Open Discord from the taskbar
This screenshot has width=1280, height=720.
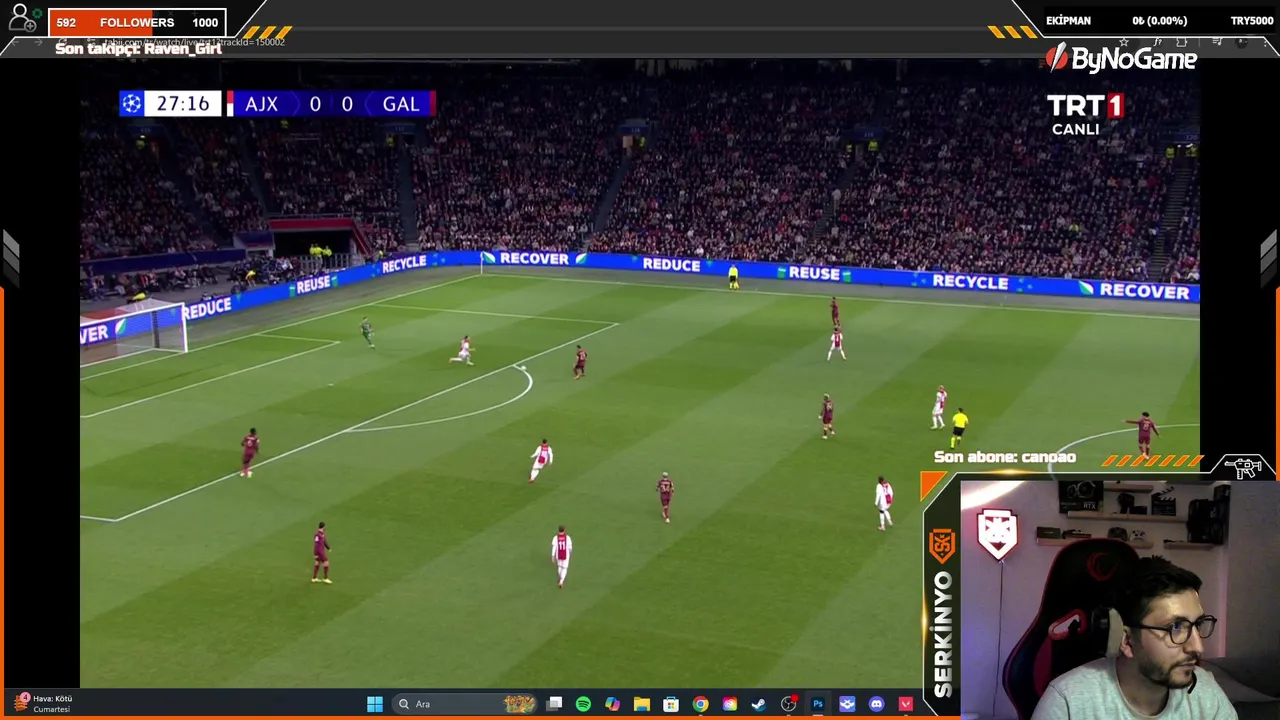pos(877,704)
